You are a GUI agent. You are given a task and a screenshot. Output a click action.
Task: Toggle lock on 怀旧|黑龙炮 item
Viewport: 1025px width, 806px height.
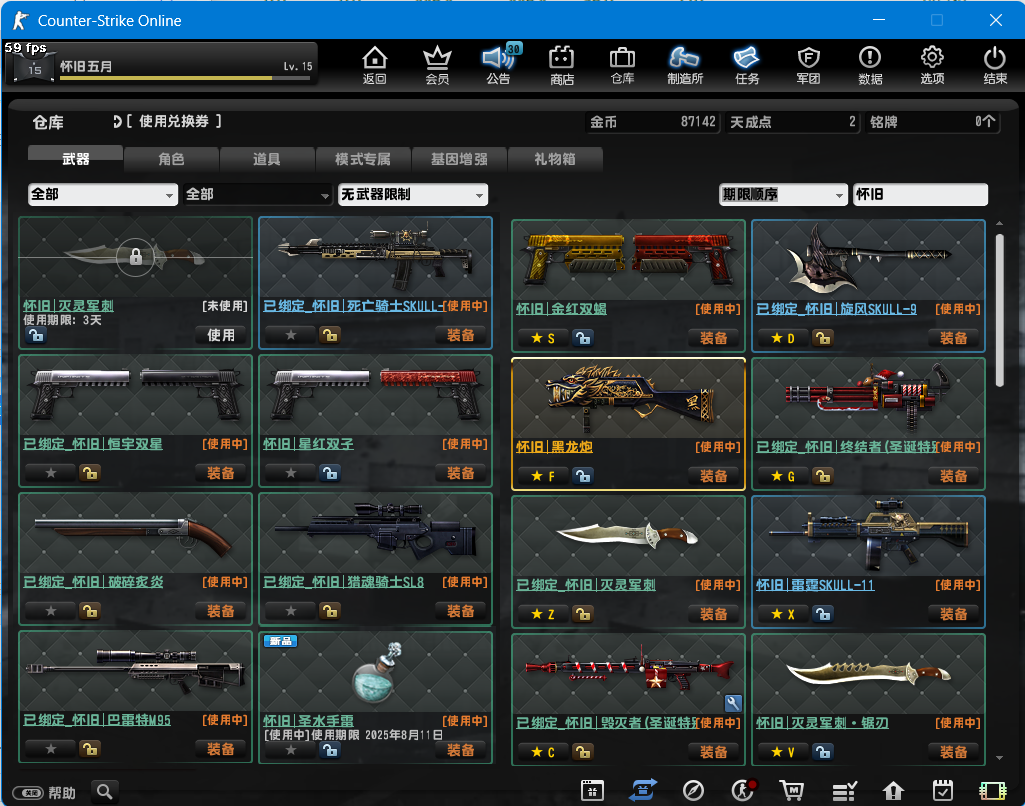582,476
